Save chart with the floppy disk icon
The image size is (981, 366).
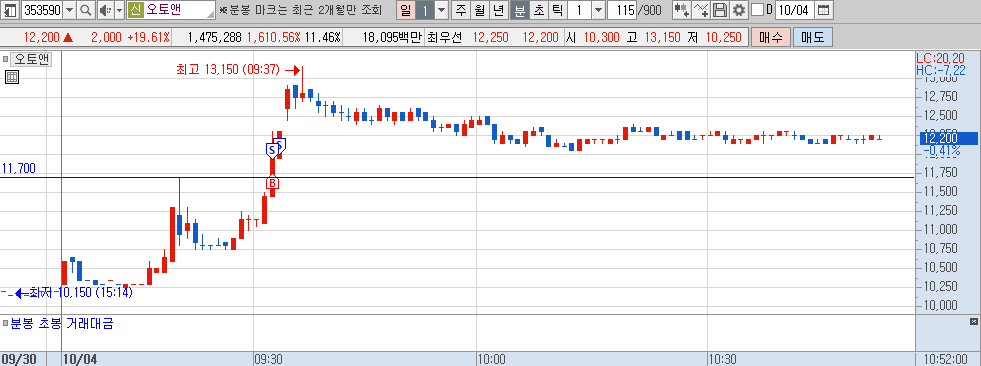tap(720, 10)
